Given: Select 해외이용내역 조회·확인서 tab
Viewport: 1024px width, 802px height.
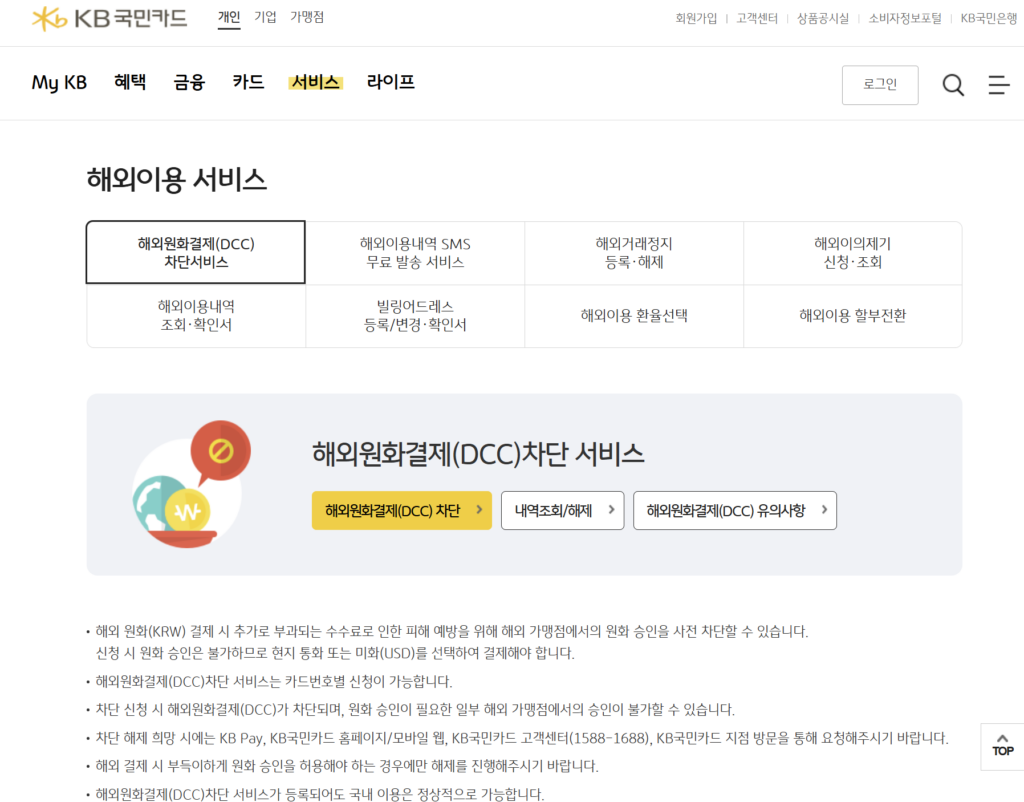Looking at the screenshot, I should (196, 315).
